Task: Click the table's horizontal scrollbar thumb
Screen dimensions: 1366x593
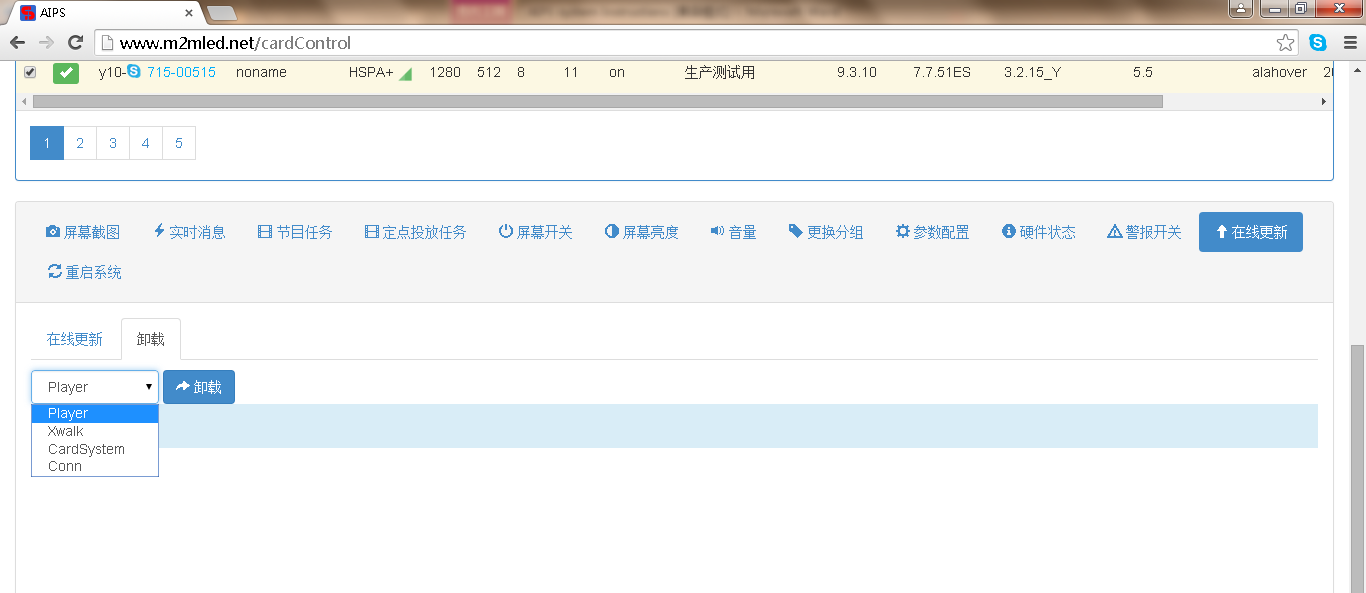Action: (598, 102)
